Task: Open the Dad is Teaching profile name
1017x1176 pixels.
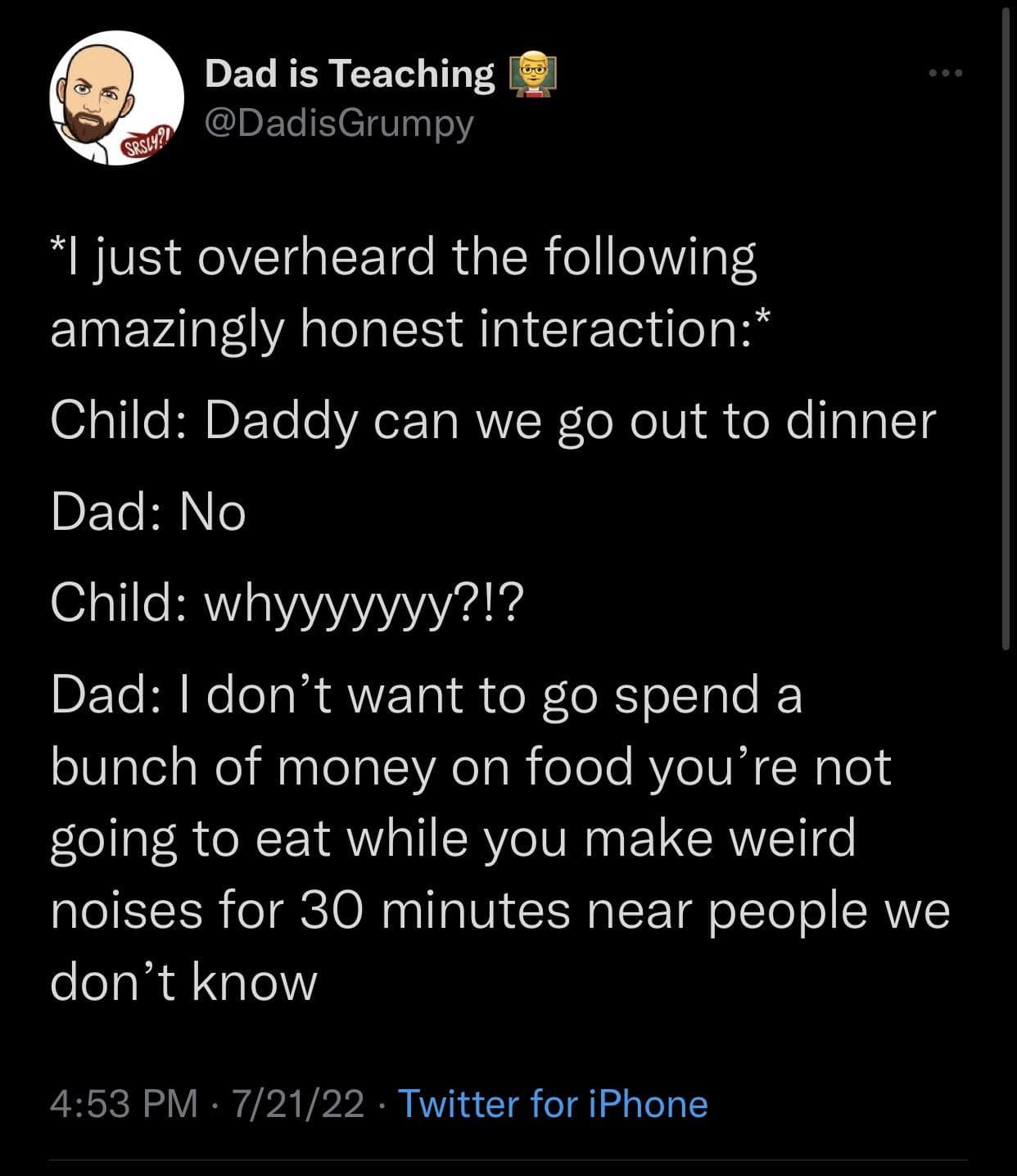Action: [350, 74]
